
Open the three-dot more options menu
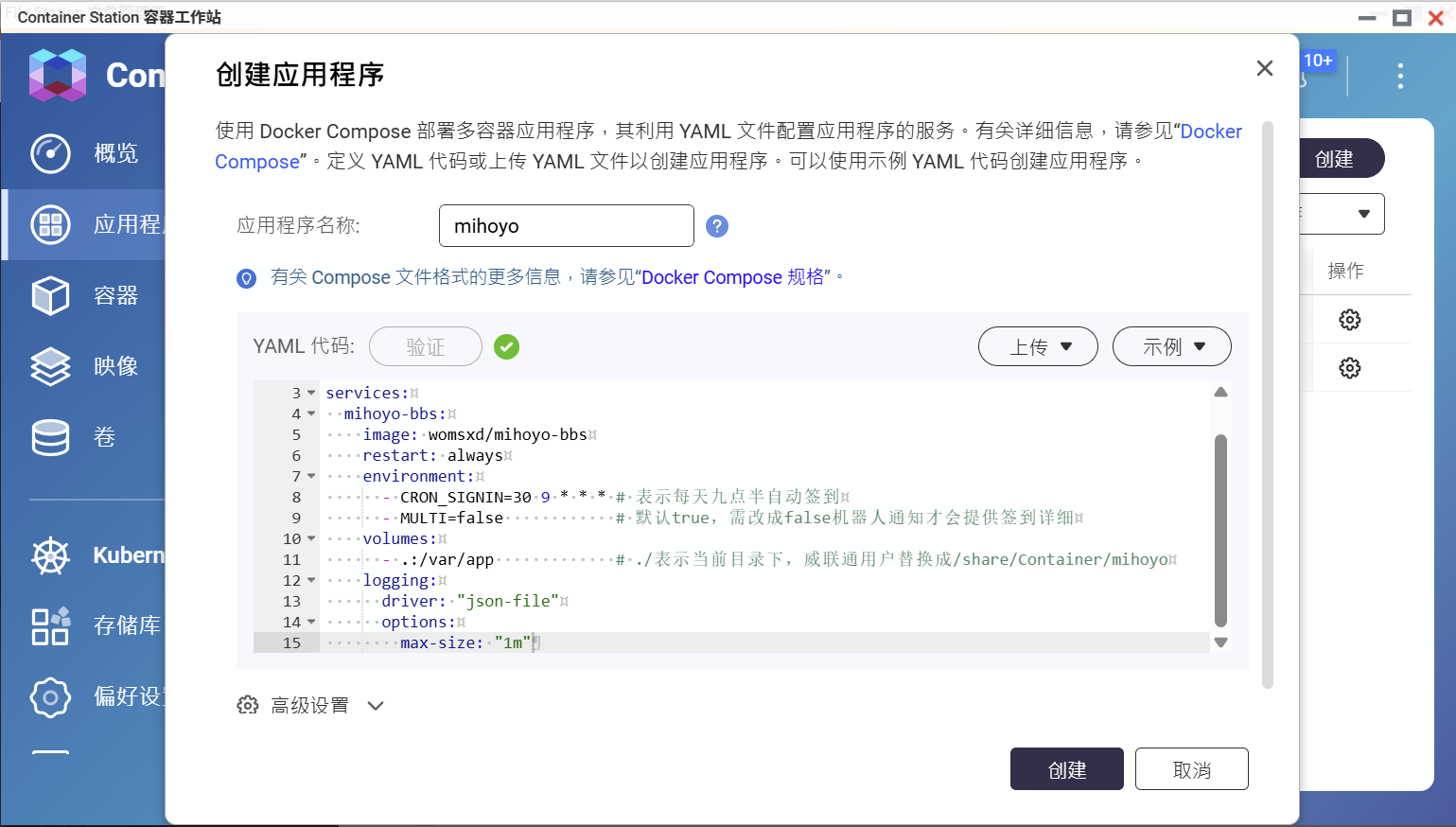pos(1400,76)
